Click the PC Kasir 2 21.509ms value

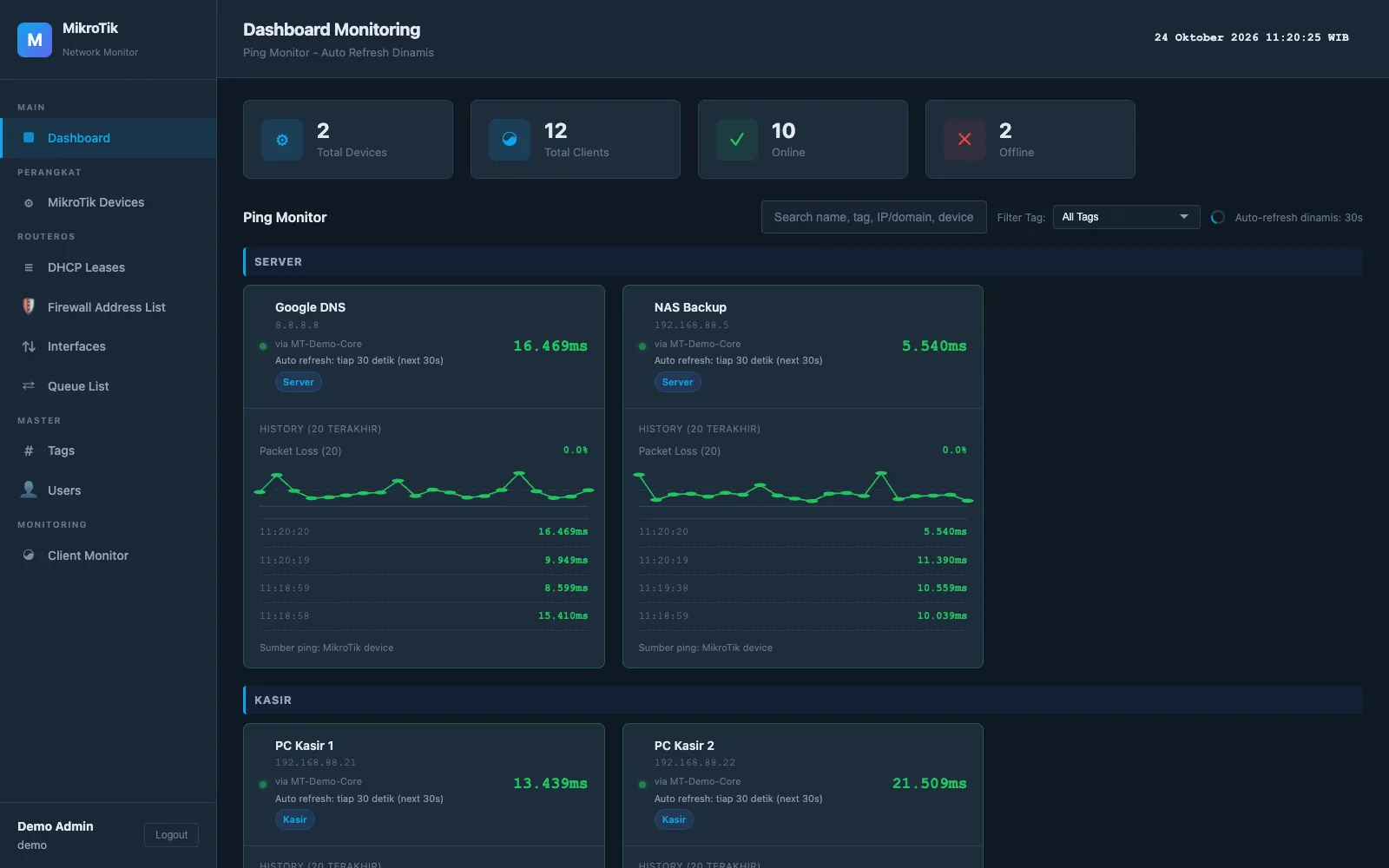(x=930, y=783)
